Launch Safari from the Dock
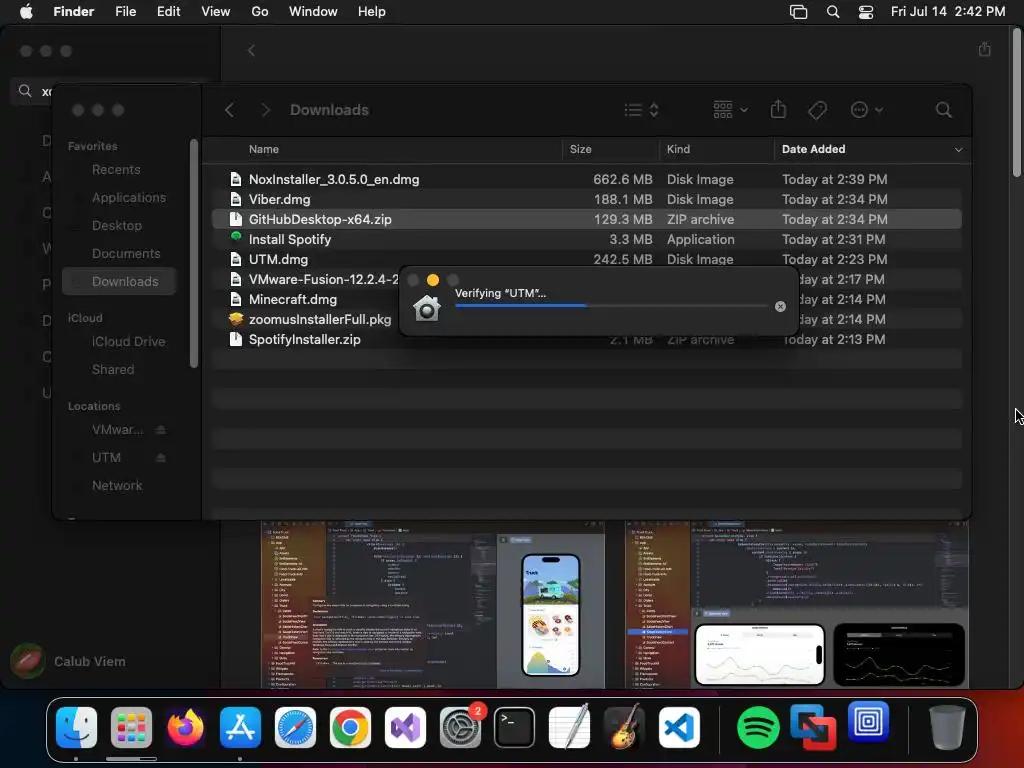The height and width of the screenshot is (768, 1024). coord(295,727)
